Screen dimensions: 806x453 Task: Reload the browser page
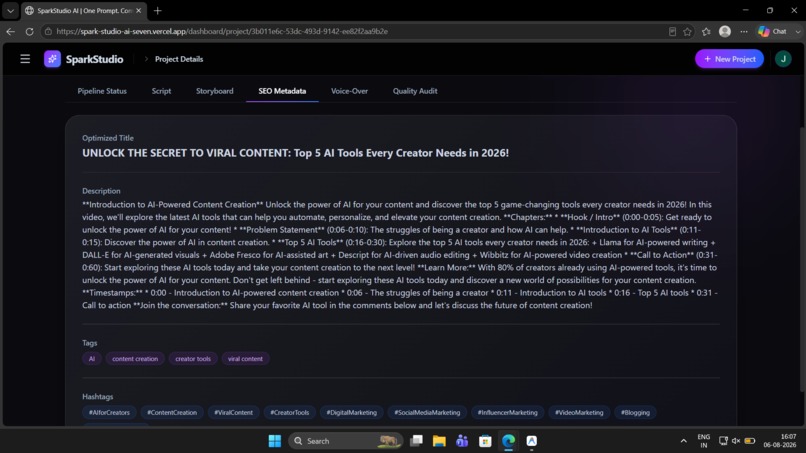(29, 31)
